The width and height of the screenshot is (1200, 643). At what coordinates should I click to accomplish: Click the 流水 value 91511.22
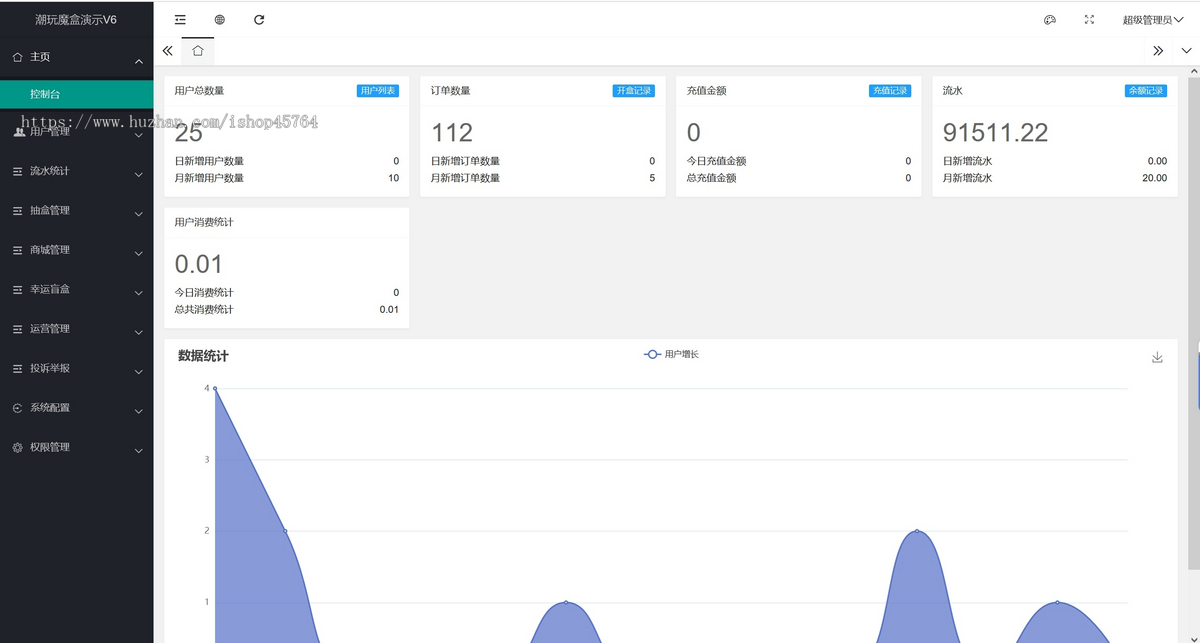[996, 132]
